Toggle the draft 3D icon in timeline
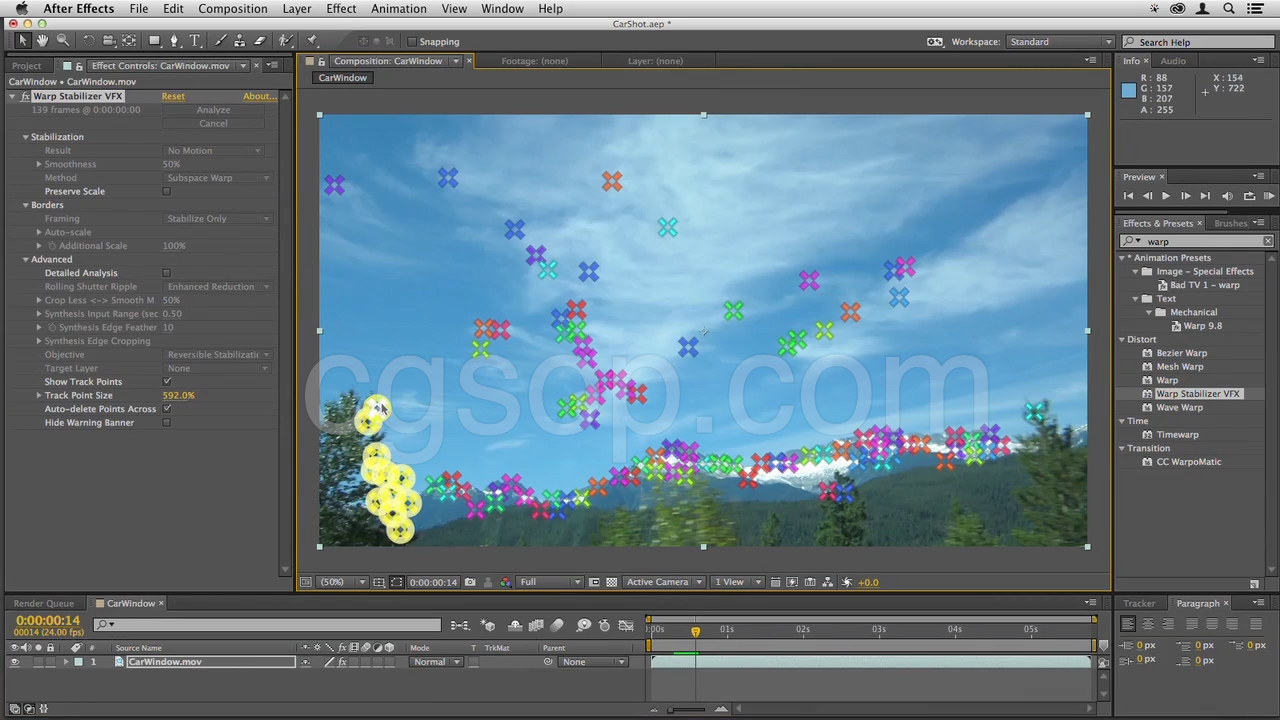The height and width of the screenshot is (720, 1280). pyautogui.click(x=488, y=625)
